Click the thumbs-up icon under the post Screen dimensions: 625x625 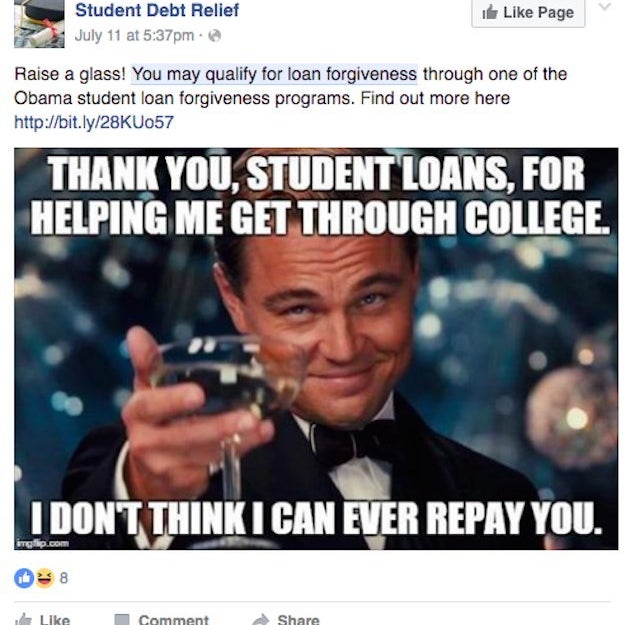tap(23, 620)
